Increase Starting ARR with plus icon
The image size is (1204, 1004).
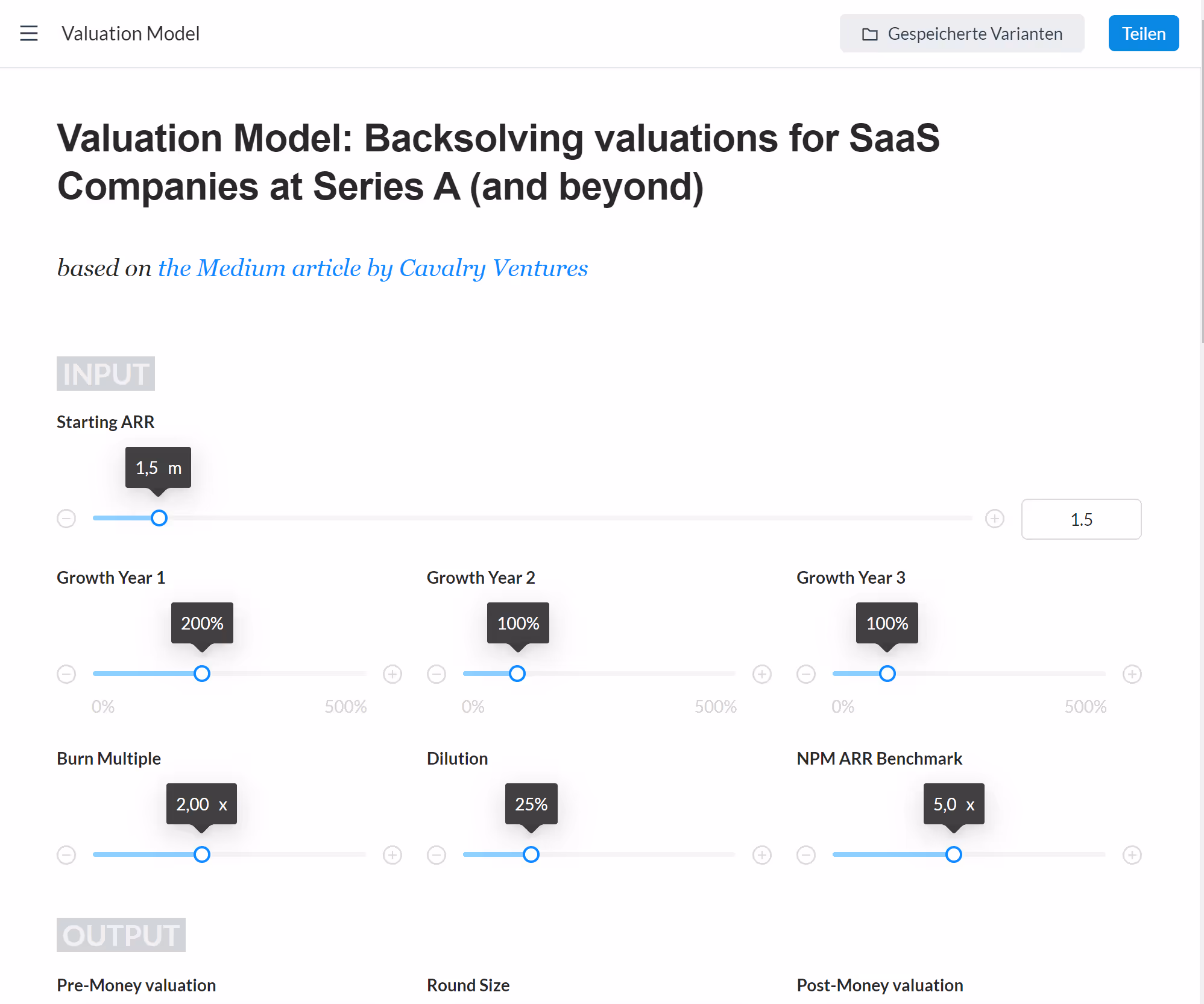995,519
